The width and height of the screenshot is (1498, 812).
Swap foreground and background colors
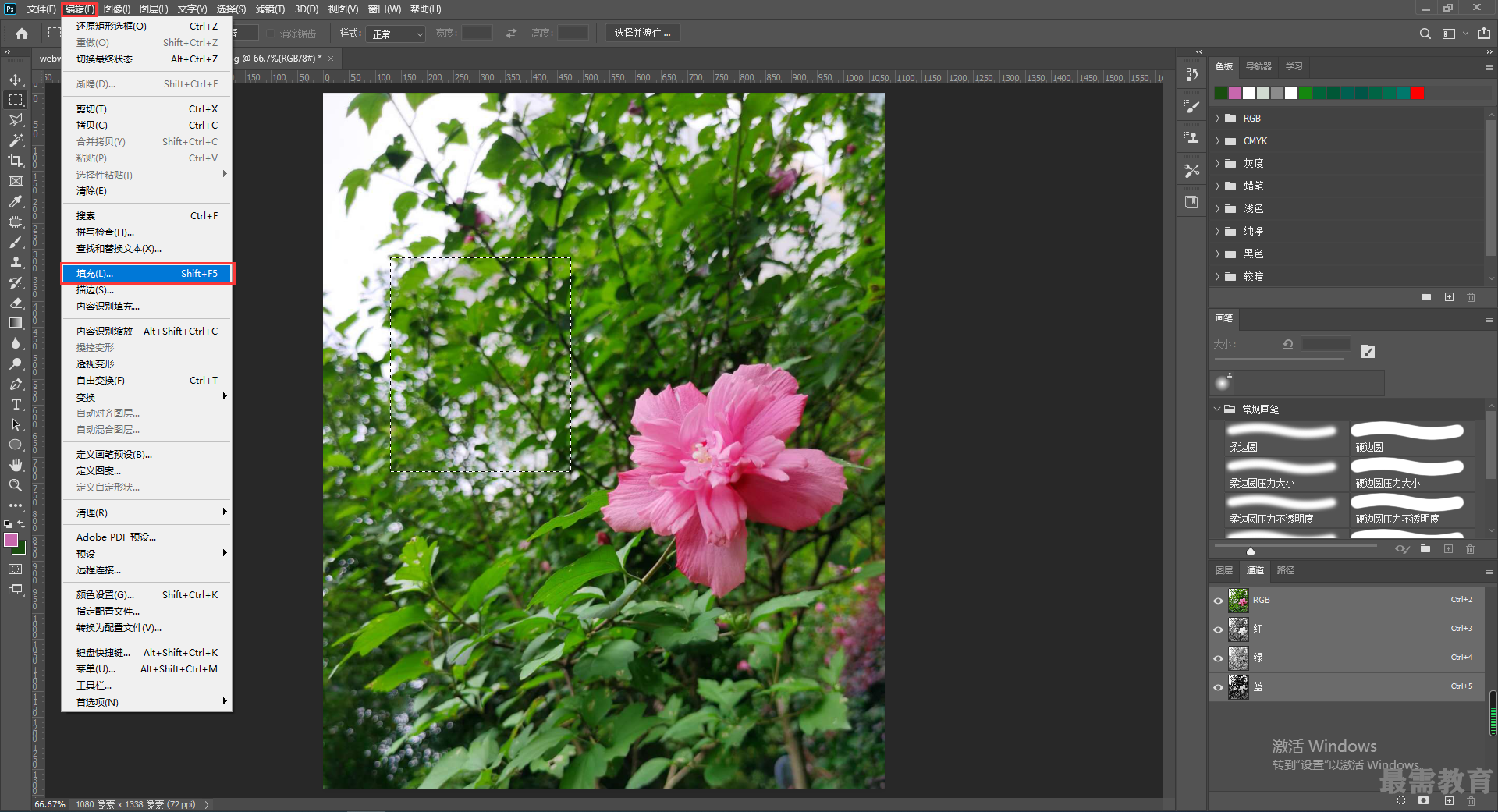[x=21, y=524]
